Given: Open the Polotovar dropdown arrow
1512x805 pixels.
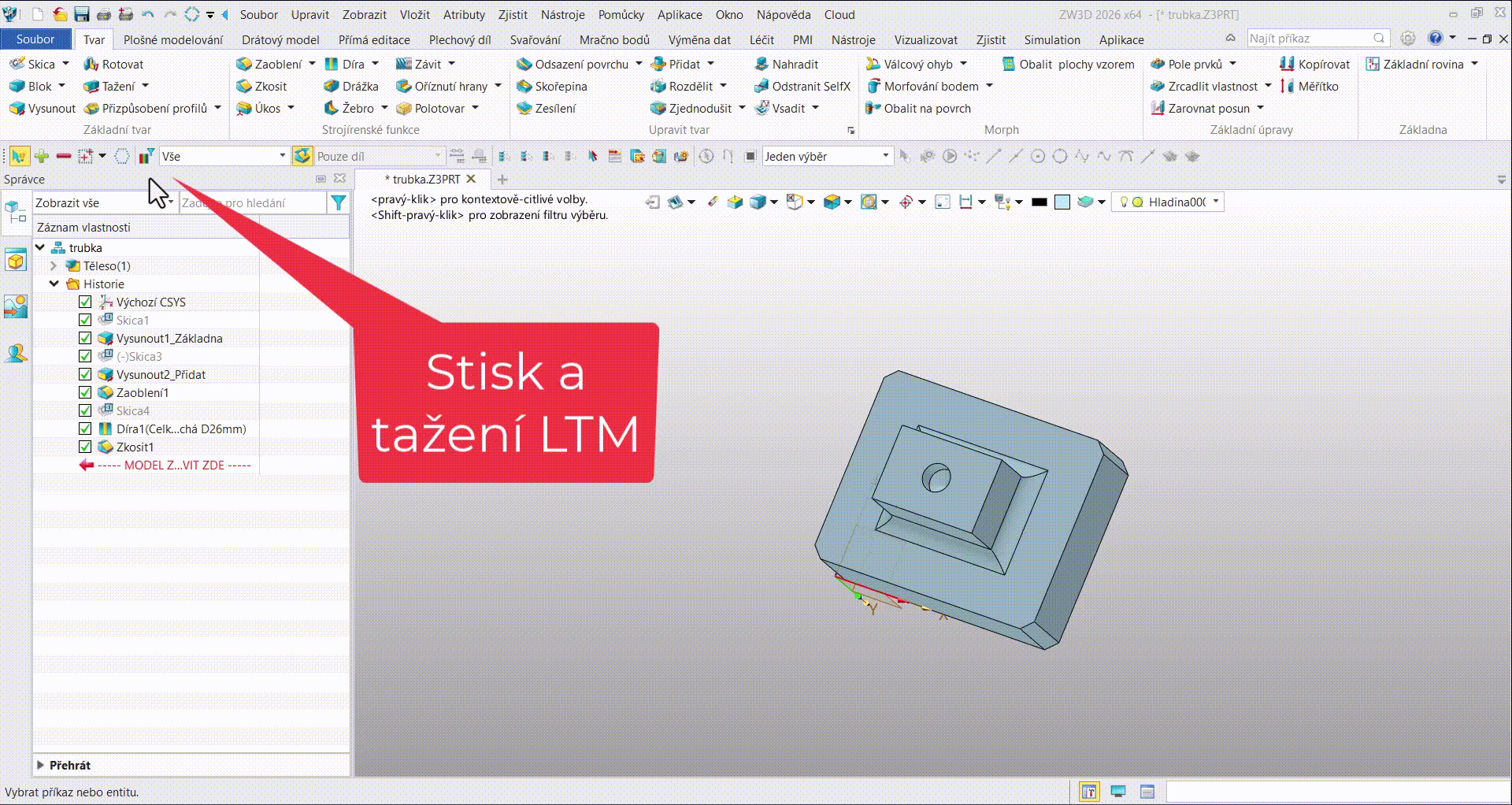Looking at the screenshot, I should tap(476, 108).
